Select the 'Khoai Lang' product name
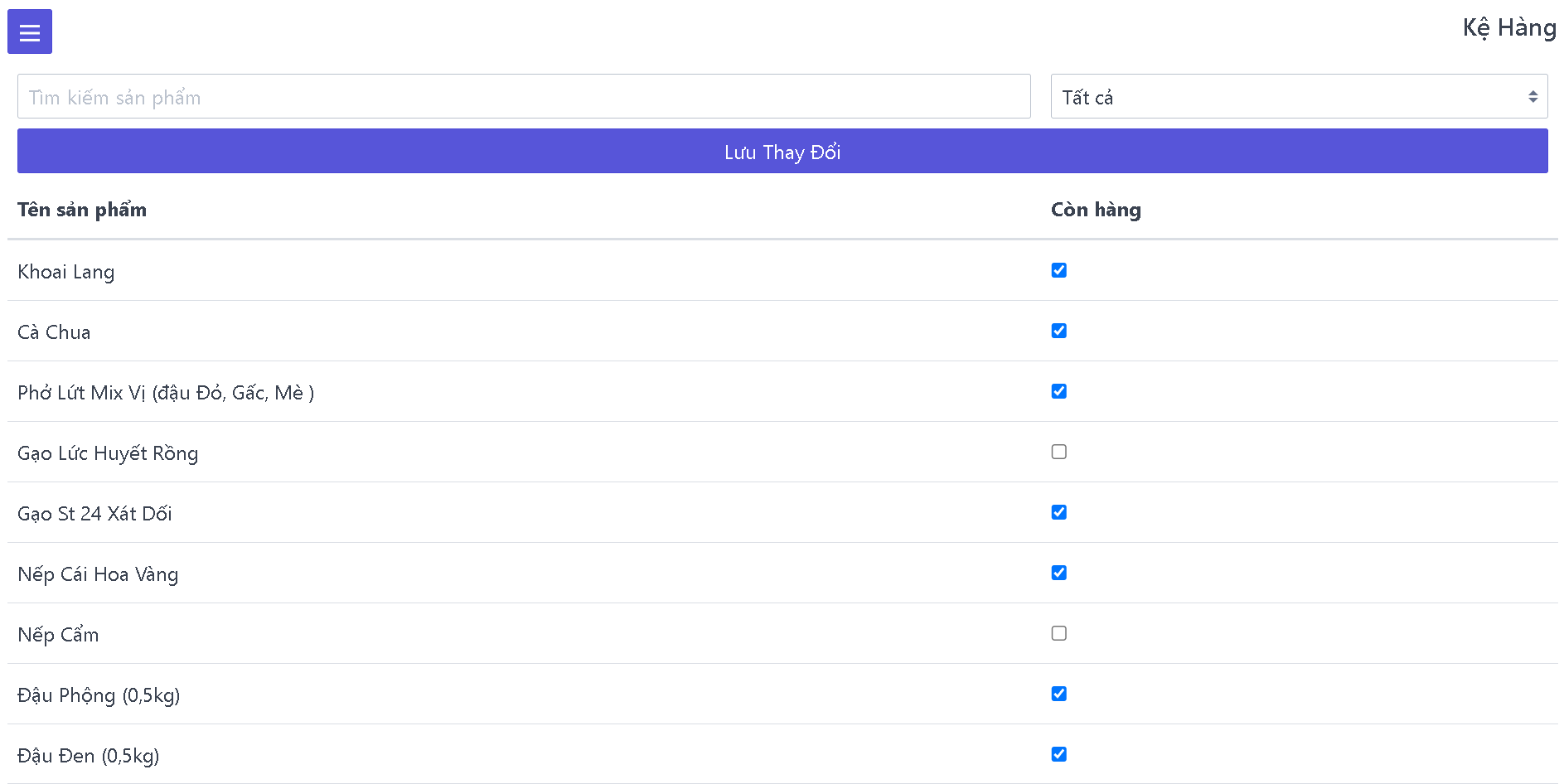 66,272
